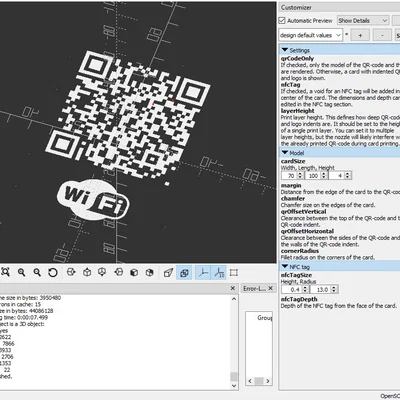Switch to the Top view cube icon
Viewport: 400px width, 400px height.
[x=87, y=272]
